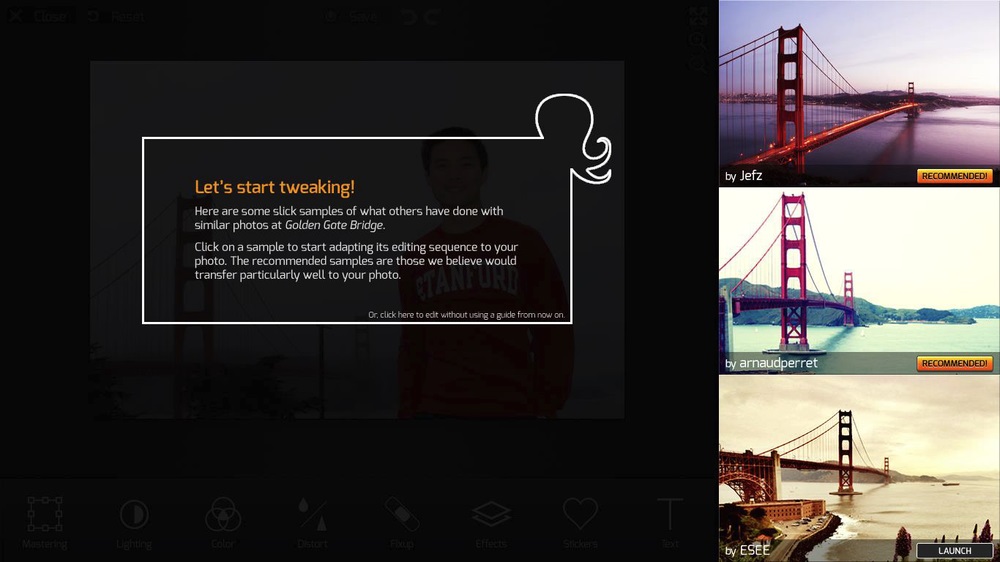
Task: Select the Lighting tool icon
Action: click(x=134, y=522)
